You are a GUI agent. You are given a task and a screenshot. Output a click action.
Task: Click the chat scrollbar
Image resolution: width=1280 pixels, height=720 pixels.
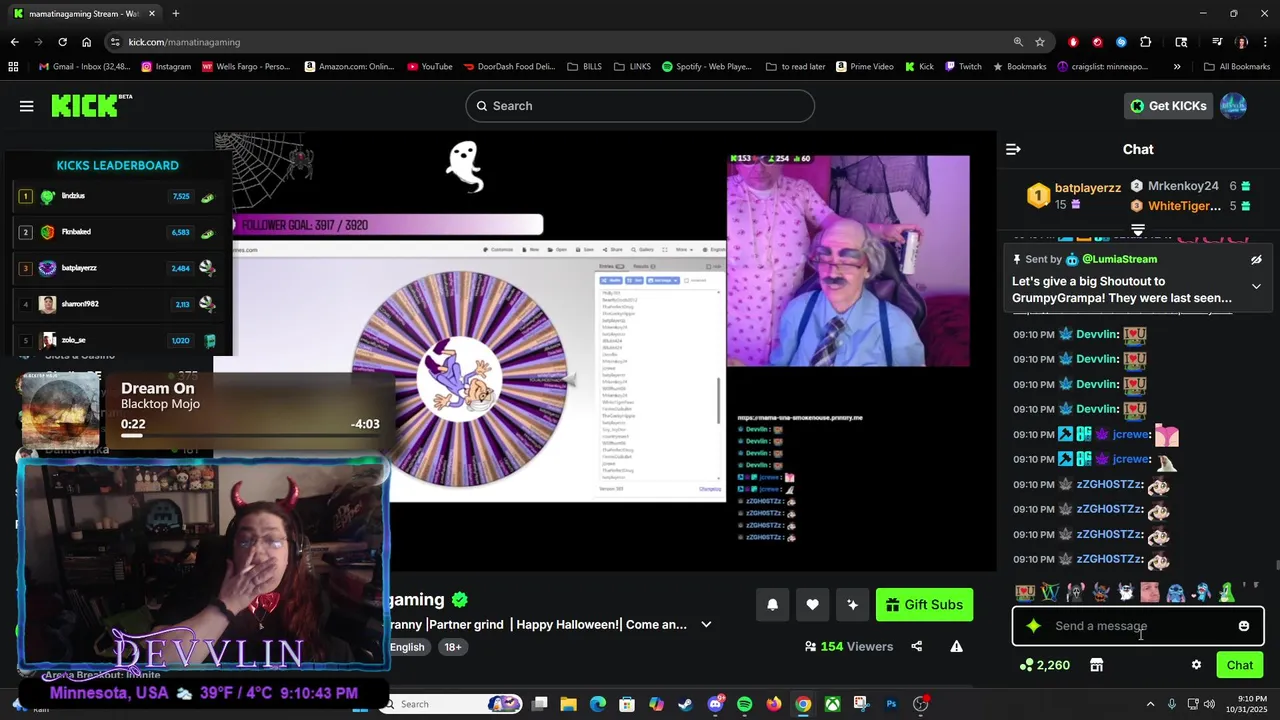[x=1276, y=565]
